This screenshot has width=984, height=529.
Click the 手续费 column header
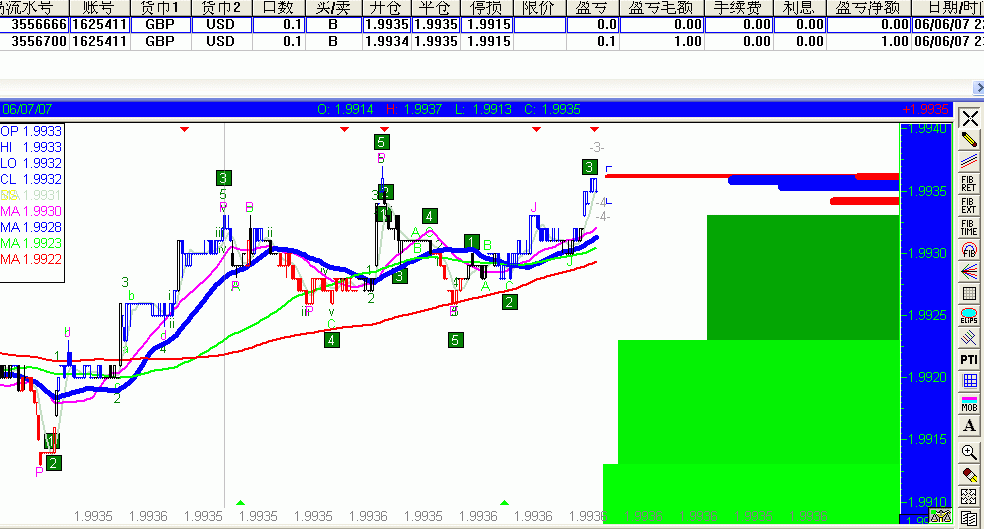[x=738, y=8]
